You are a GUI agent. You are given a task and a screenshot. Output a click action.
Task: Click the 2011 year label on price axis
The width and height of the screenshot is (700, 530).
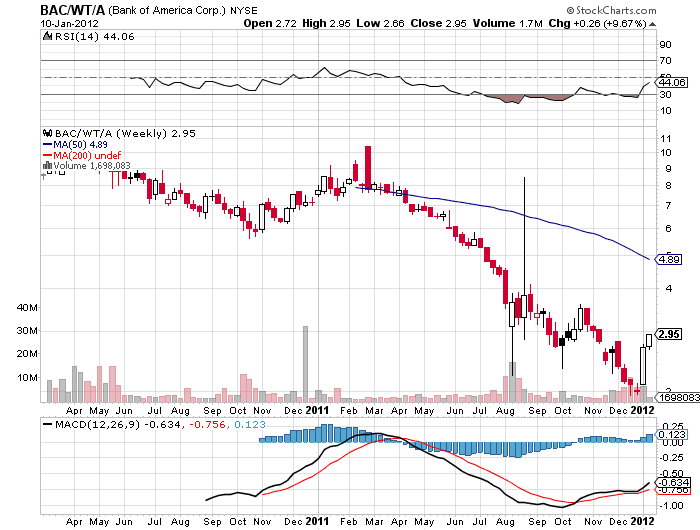point(317,410)
